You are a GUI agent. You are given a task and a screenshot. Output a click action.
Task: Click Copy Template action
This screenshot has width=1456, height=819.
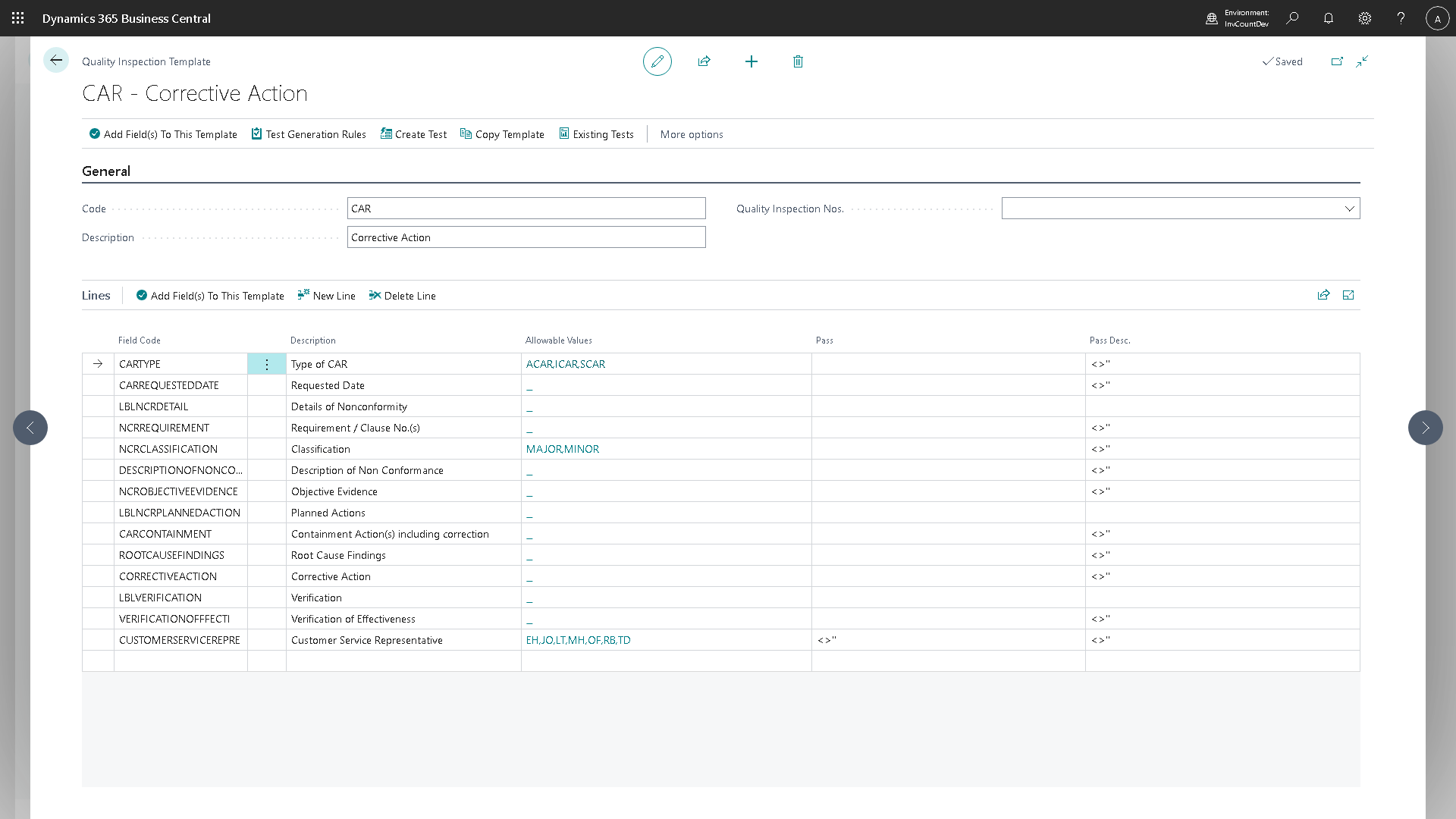[502, 134]
